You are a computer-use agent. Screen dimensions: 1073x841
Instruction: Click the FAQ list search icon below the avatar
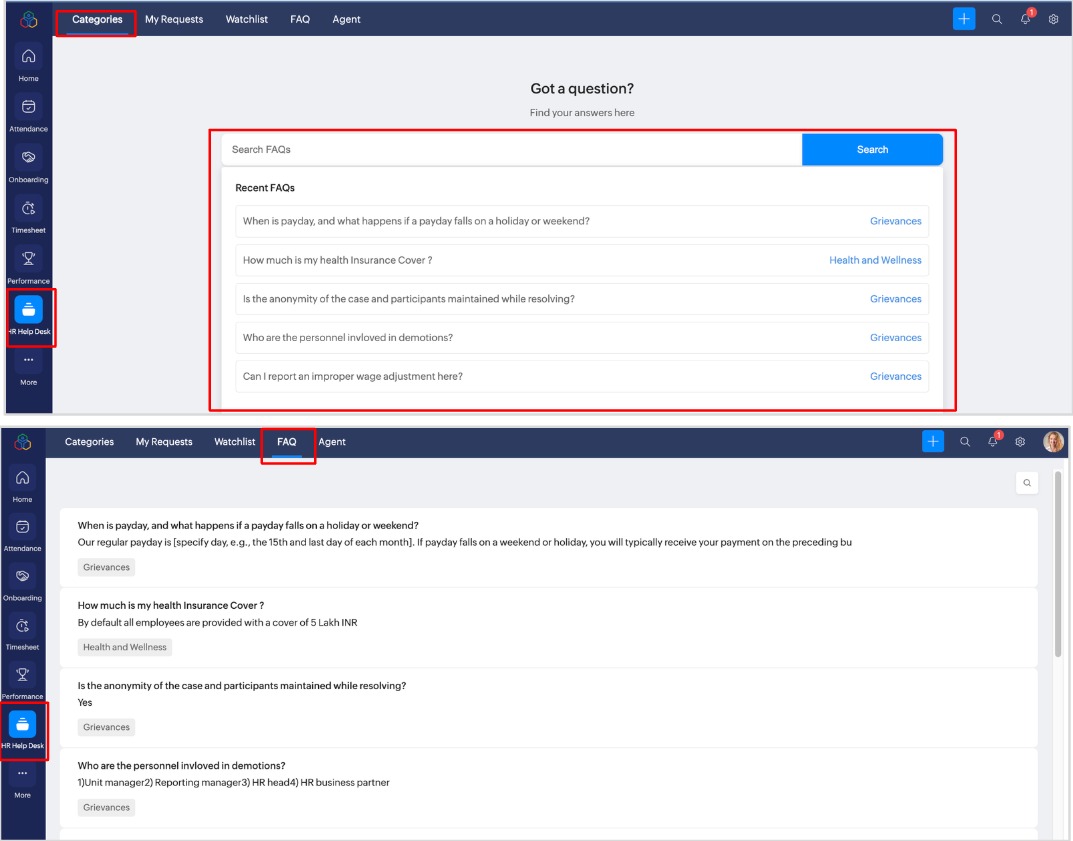click(x=1026, y=482)
